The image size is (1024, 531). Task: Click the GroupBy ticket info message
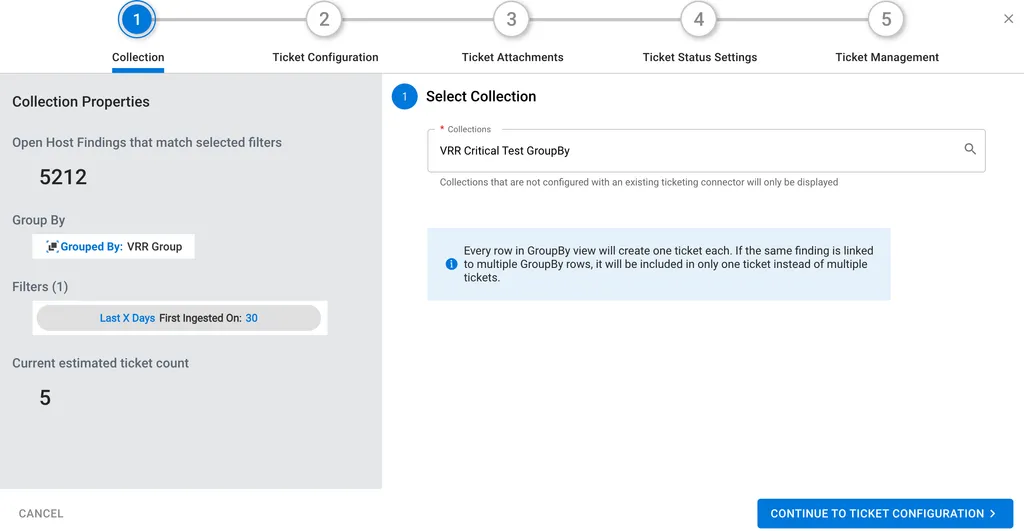pyautogui.click(x=658, y=264)
